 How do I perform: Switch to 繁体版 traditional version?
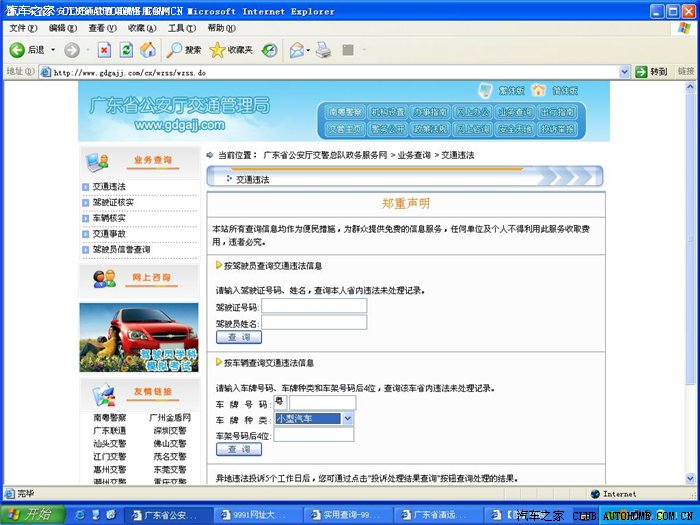(506, 90)
